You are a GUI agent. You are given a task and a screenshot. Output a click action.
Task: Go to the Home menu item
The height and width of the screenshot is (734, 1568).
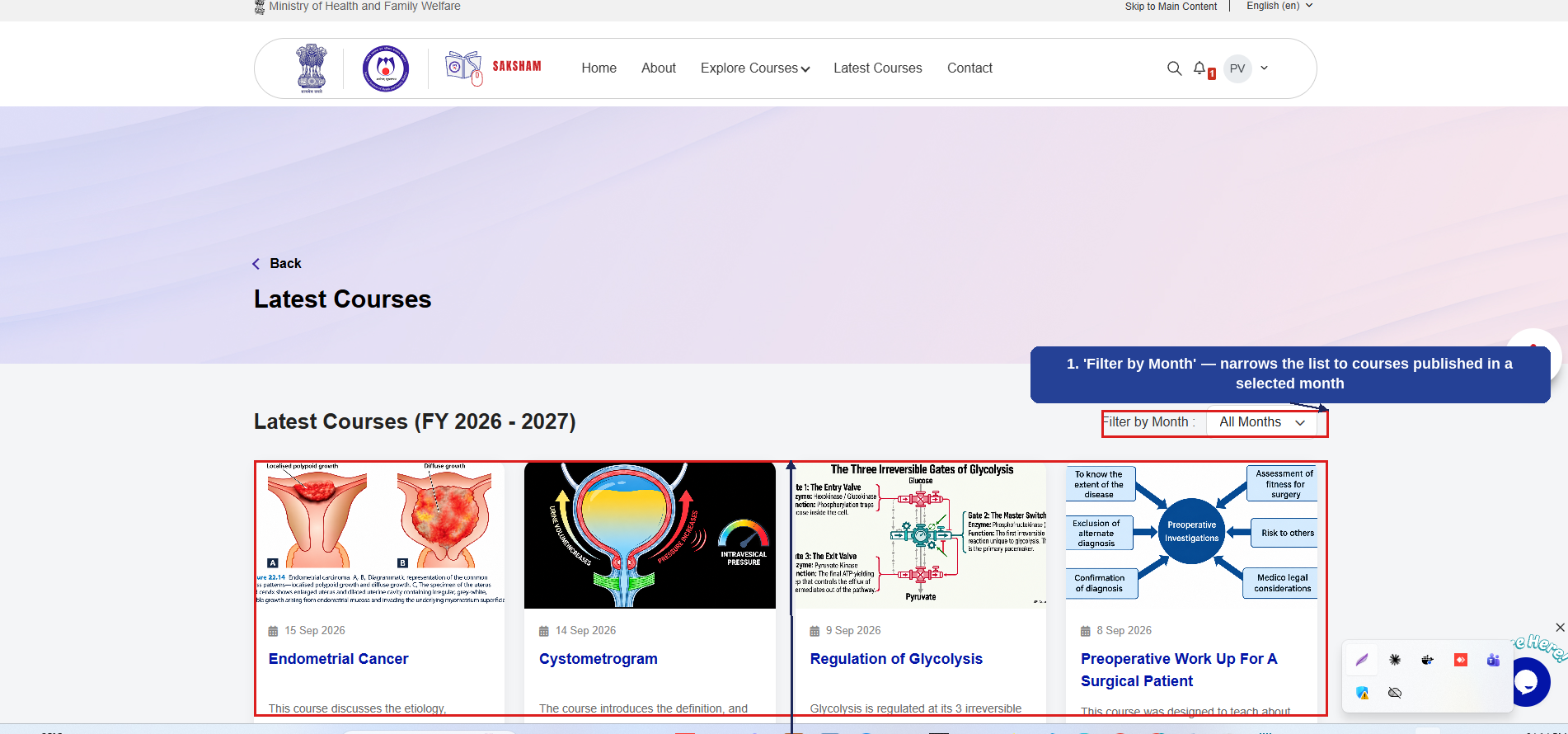pos(599,68)
